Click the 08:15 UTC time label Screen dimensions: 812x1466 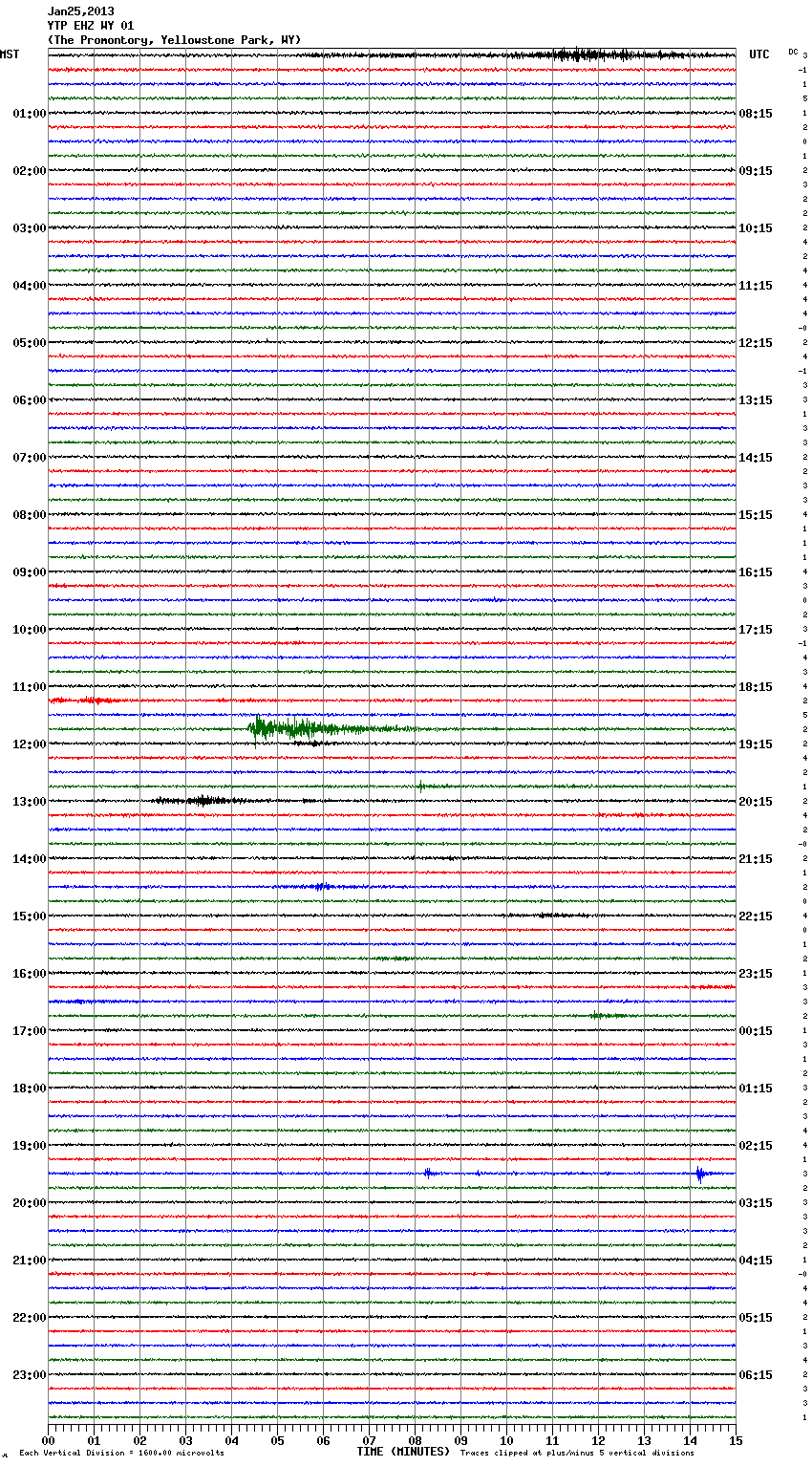click(756, 114)
